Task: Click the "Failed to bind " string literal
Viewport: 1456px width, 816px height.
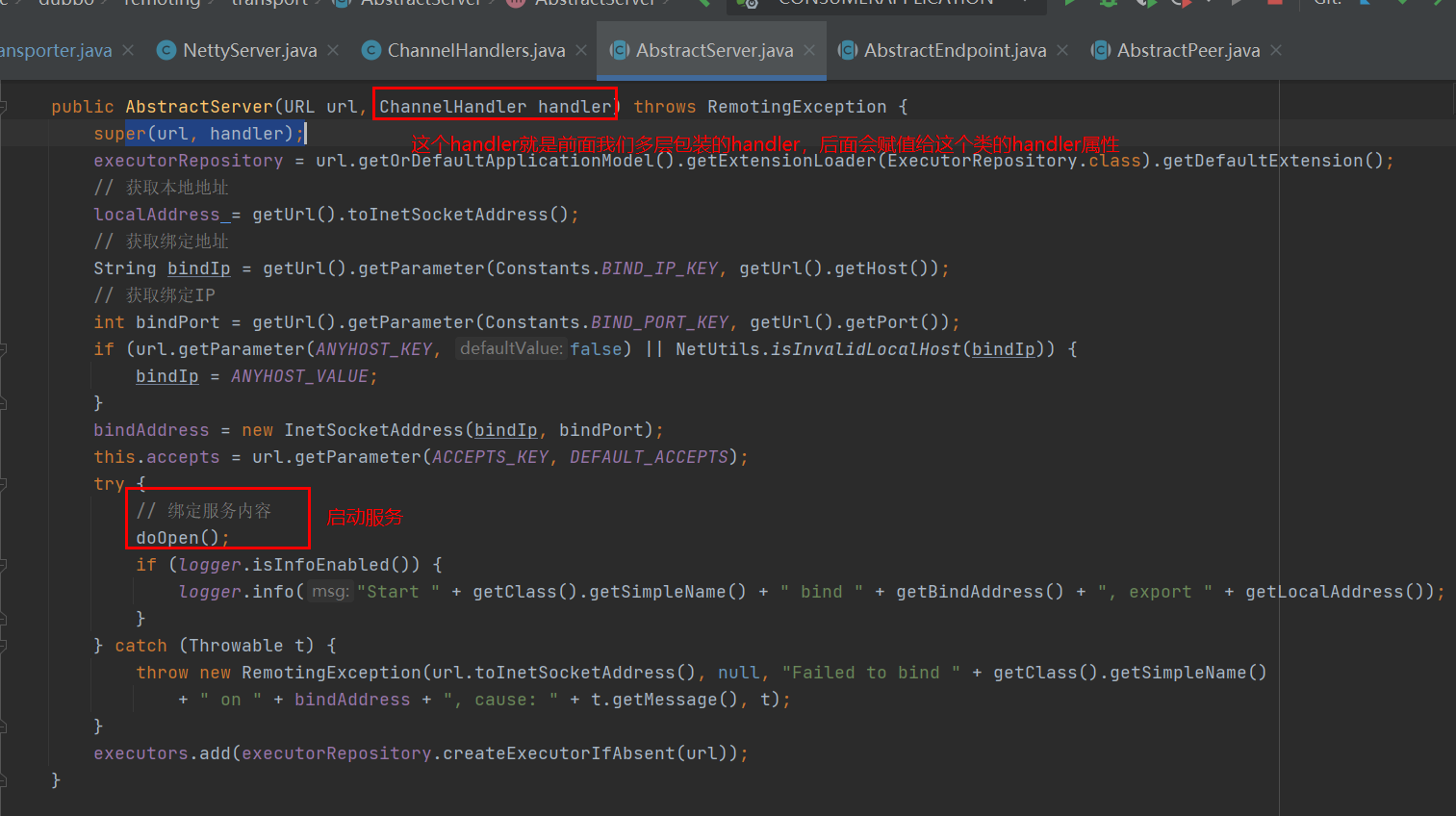Action: pyautogui.click(x=871, y=673)
